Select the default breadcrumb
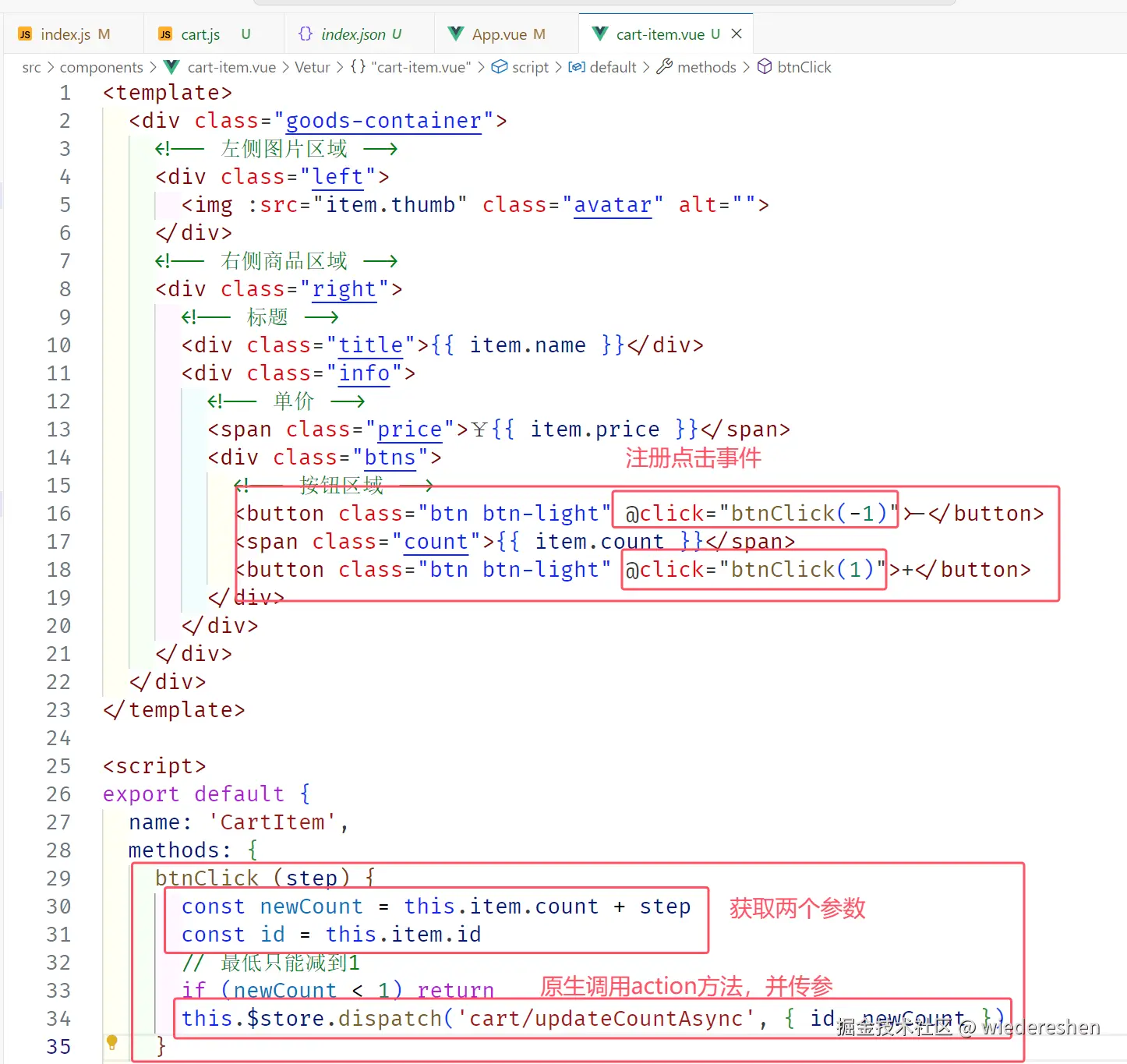Screen dimensions: 1127x1064 (613, 67)
